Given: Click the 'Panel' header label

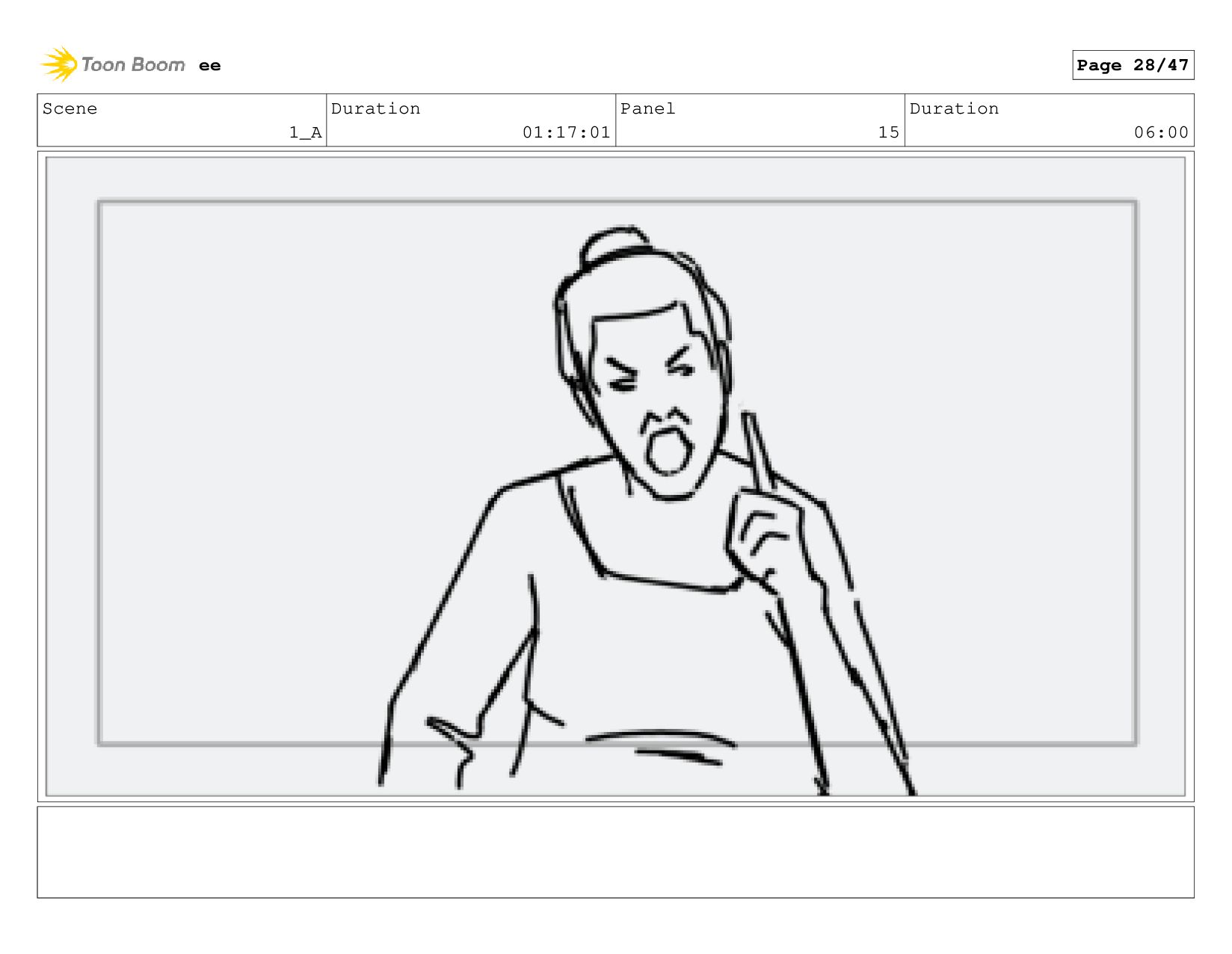Looking at the screenshot, I should [x=647, y=108].
